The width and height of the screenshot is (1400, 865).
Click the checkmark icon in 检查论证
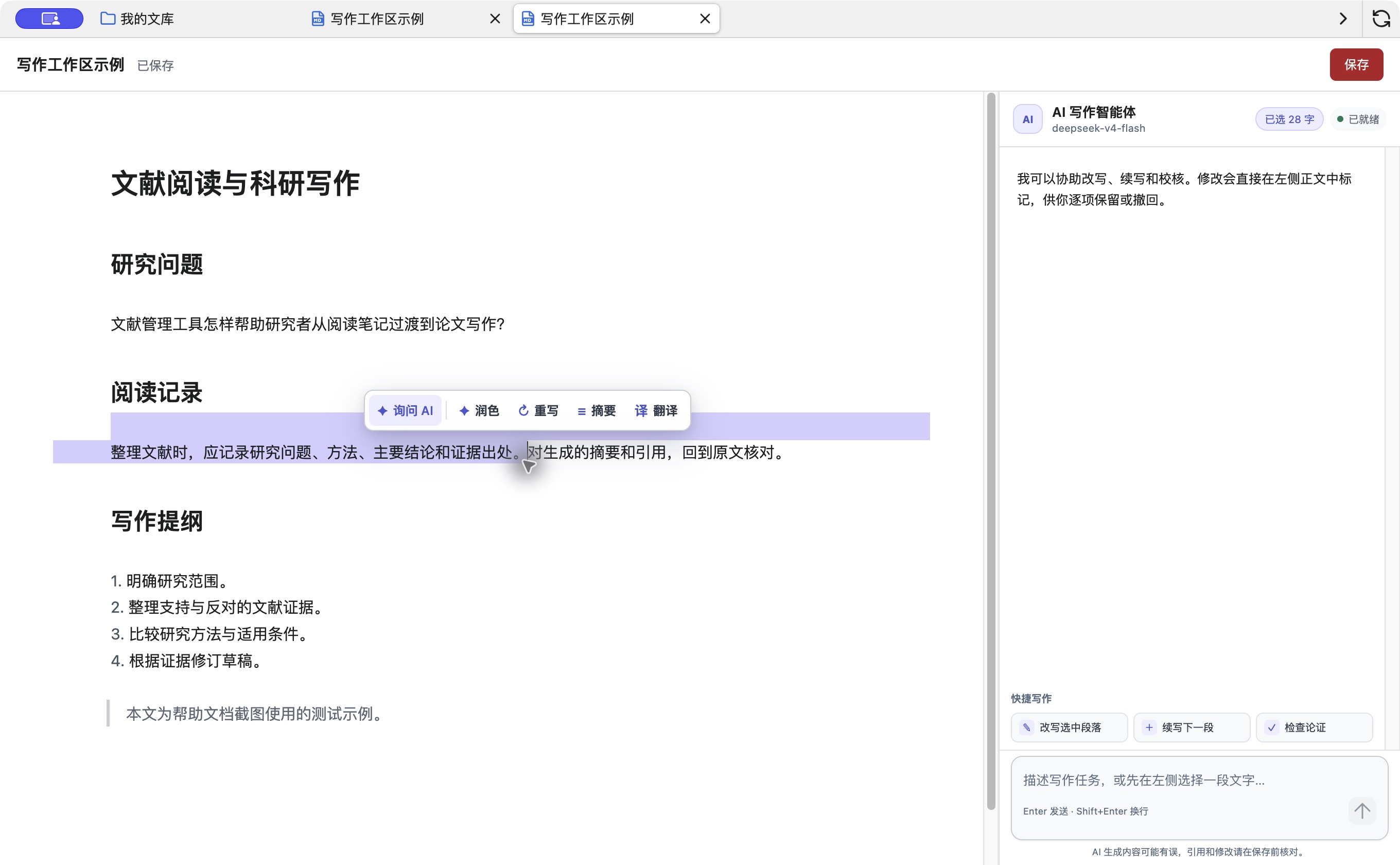[1271, 727]
